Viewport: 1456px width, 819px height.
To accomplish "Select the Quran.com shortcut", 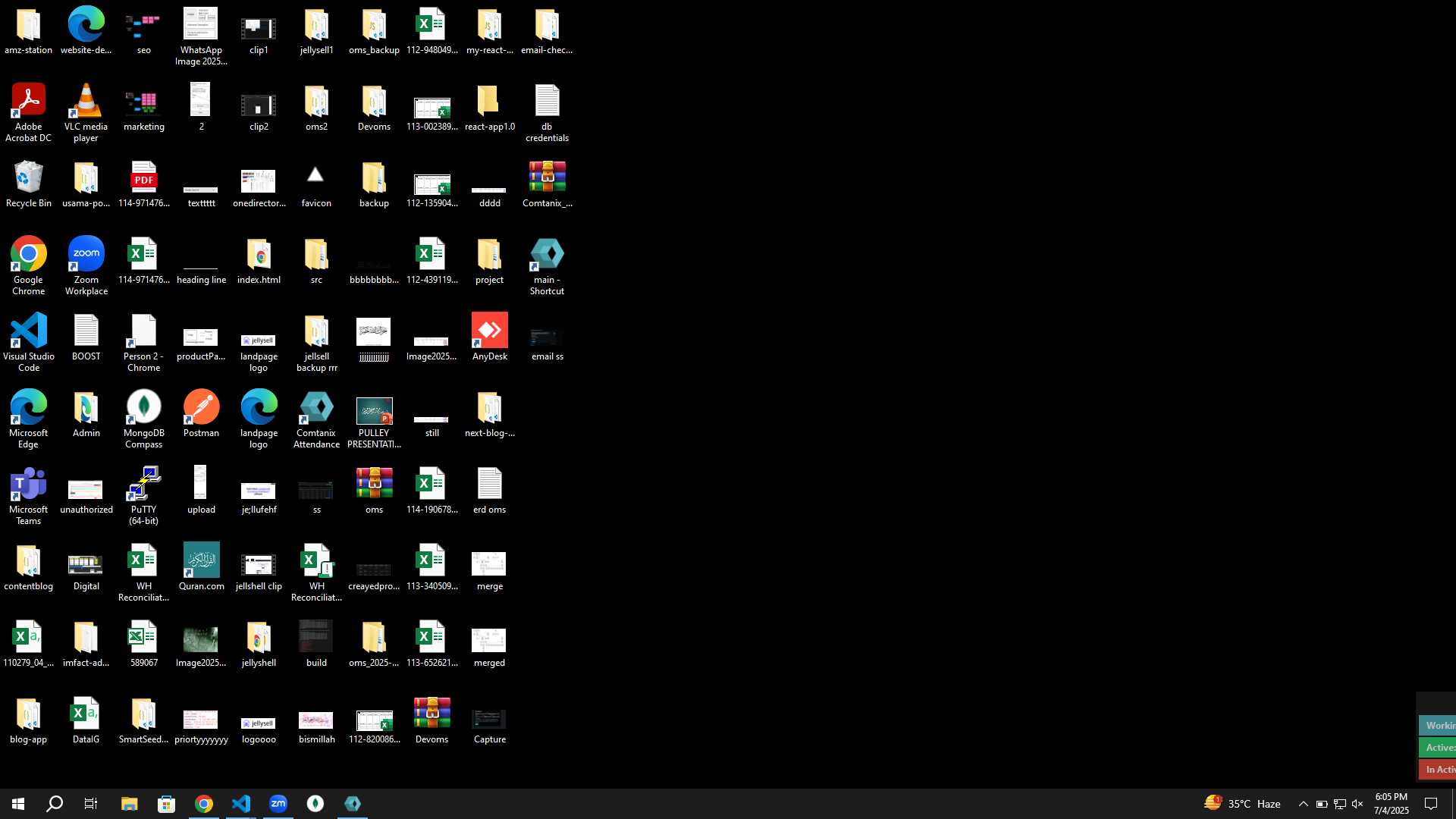I will (x=201, y=567).
